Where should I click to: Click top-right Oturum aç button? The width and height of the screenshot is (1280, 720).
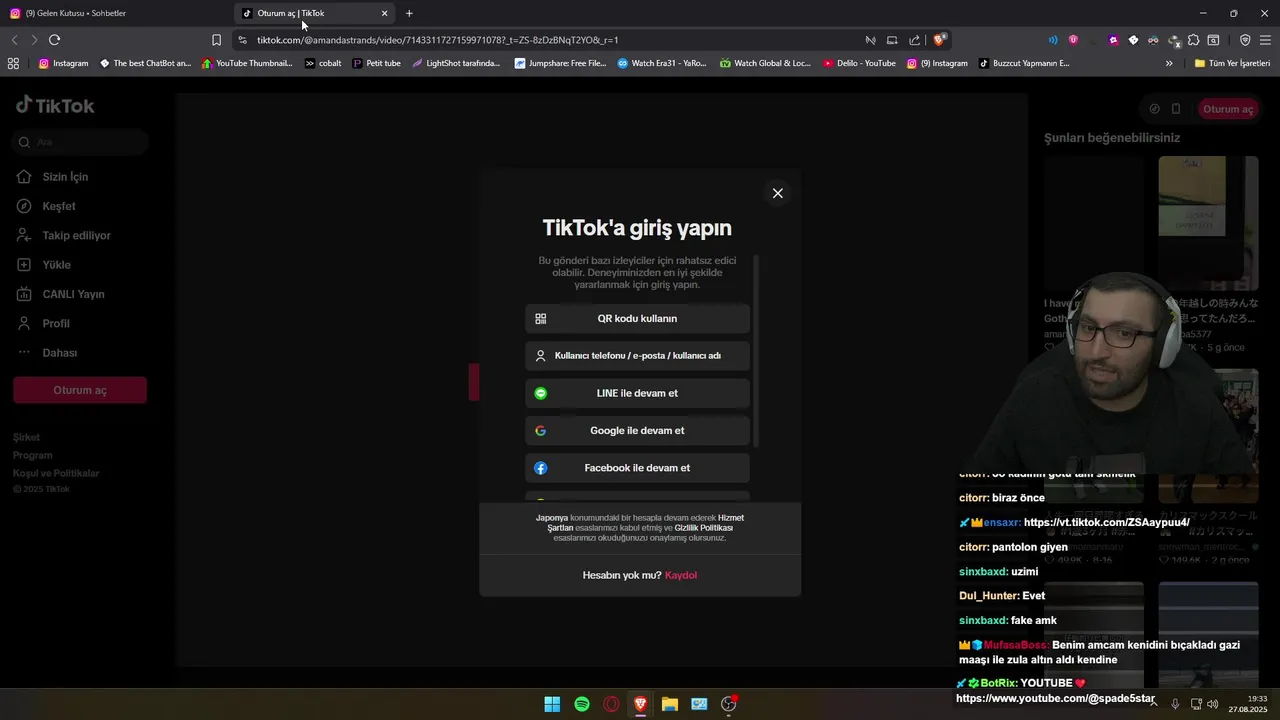[x=1228, y=109]
